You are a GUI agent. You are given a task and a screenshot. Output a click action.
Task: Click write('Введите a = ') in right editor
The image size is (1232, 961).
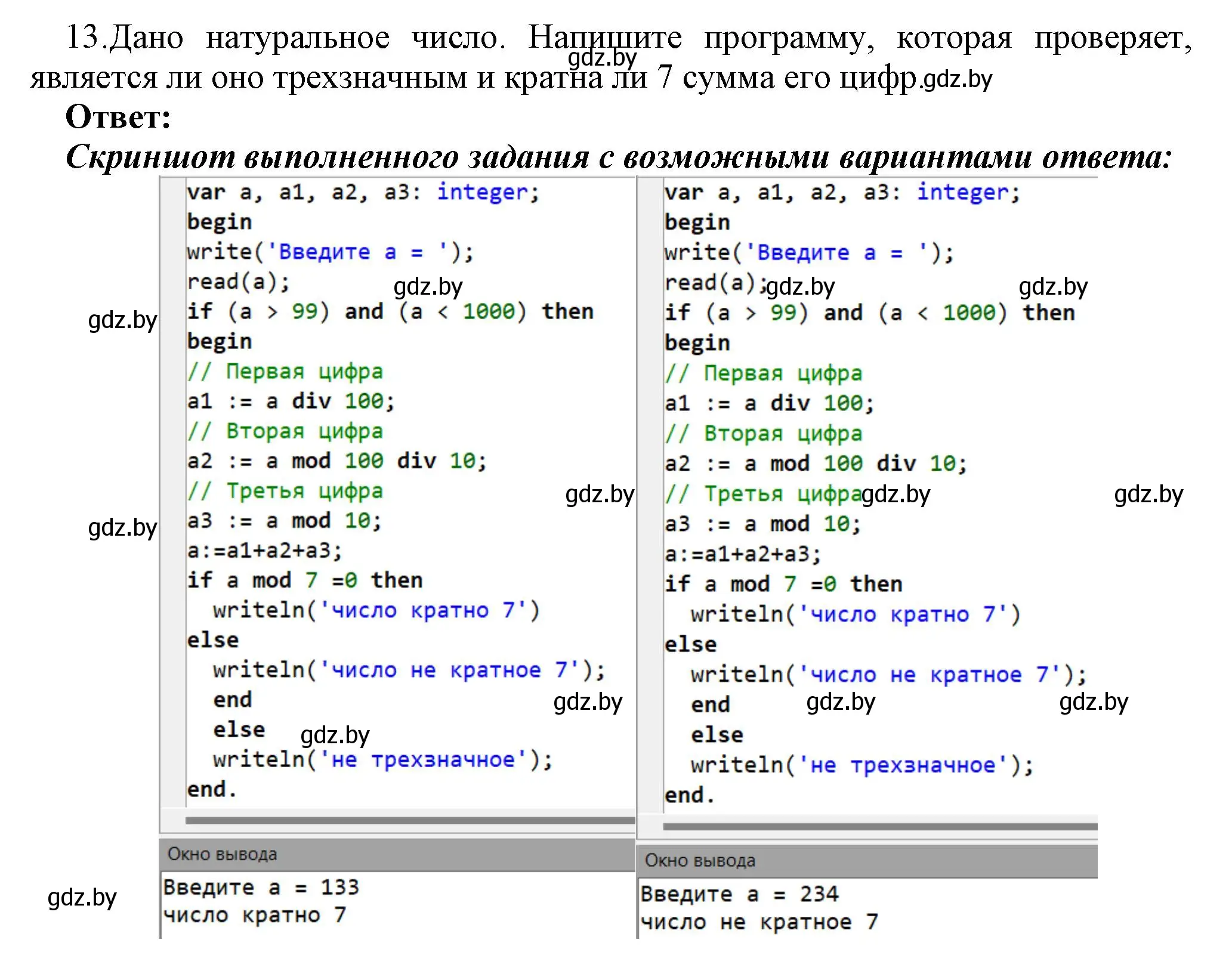tap(810, 253)
